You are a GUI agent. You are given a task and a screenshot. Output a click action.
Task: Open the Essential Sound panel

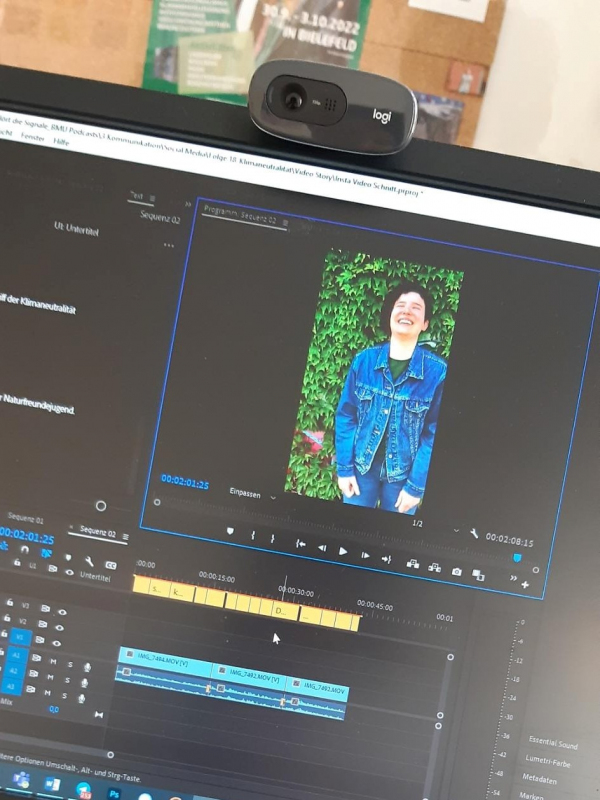point(553,743)
